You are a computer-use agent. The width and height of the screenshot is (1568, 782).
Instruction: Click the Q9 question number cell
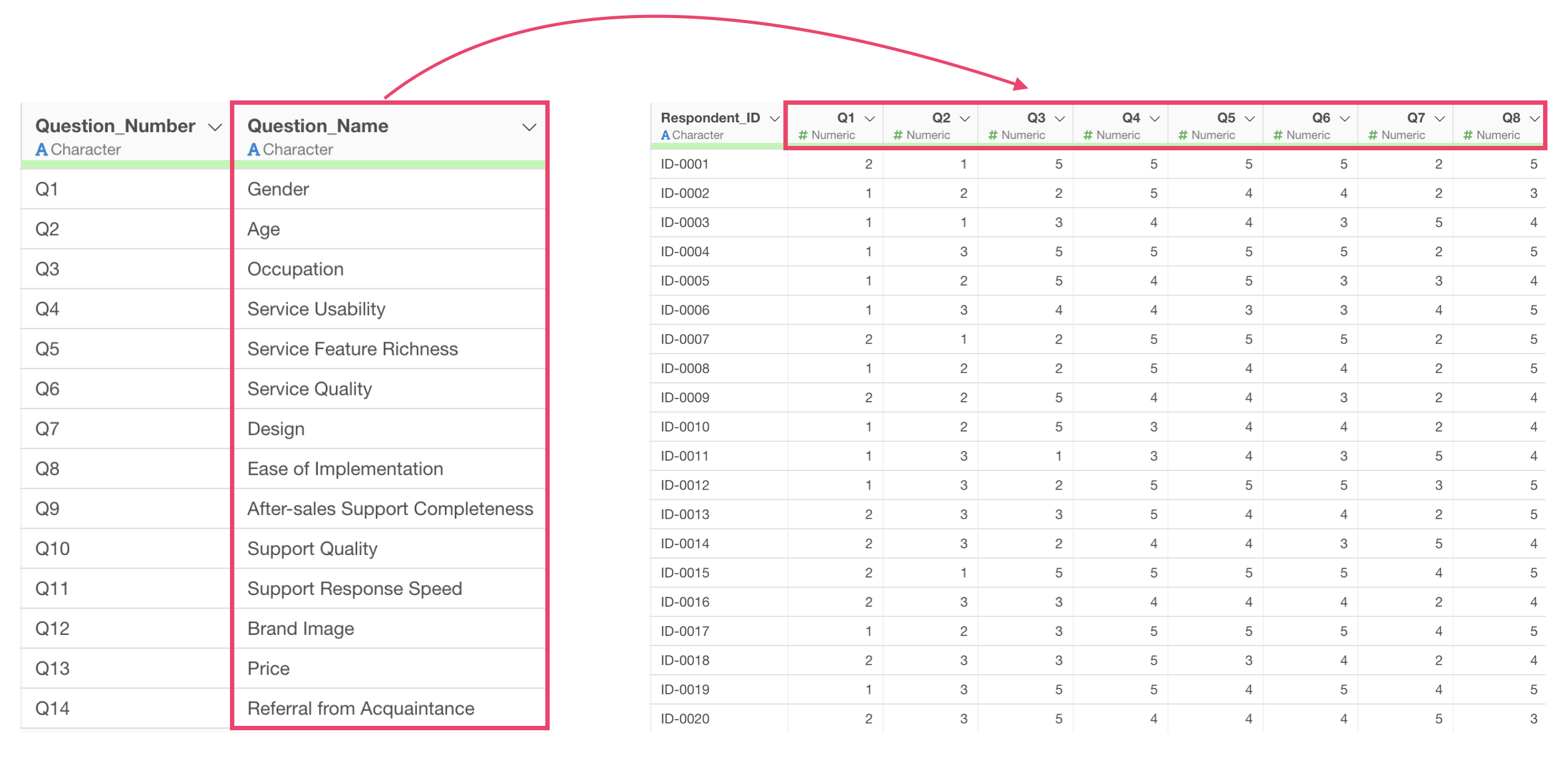47,509
